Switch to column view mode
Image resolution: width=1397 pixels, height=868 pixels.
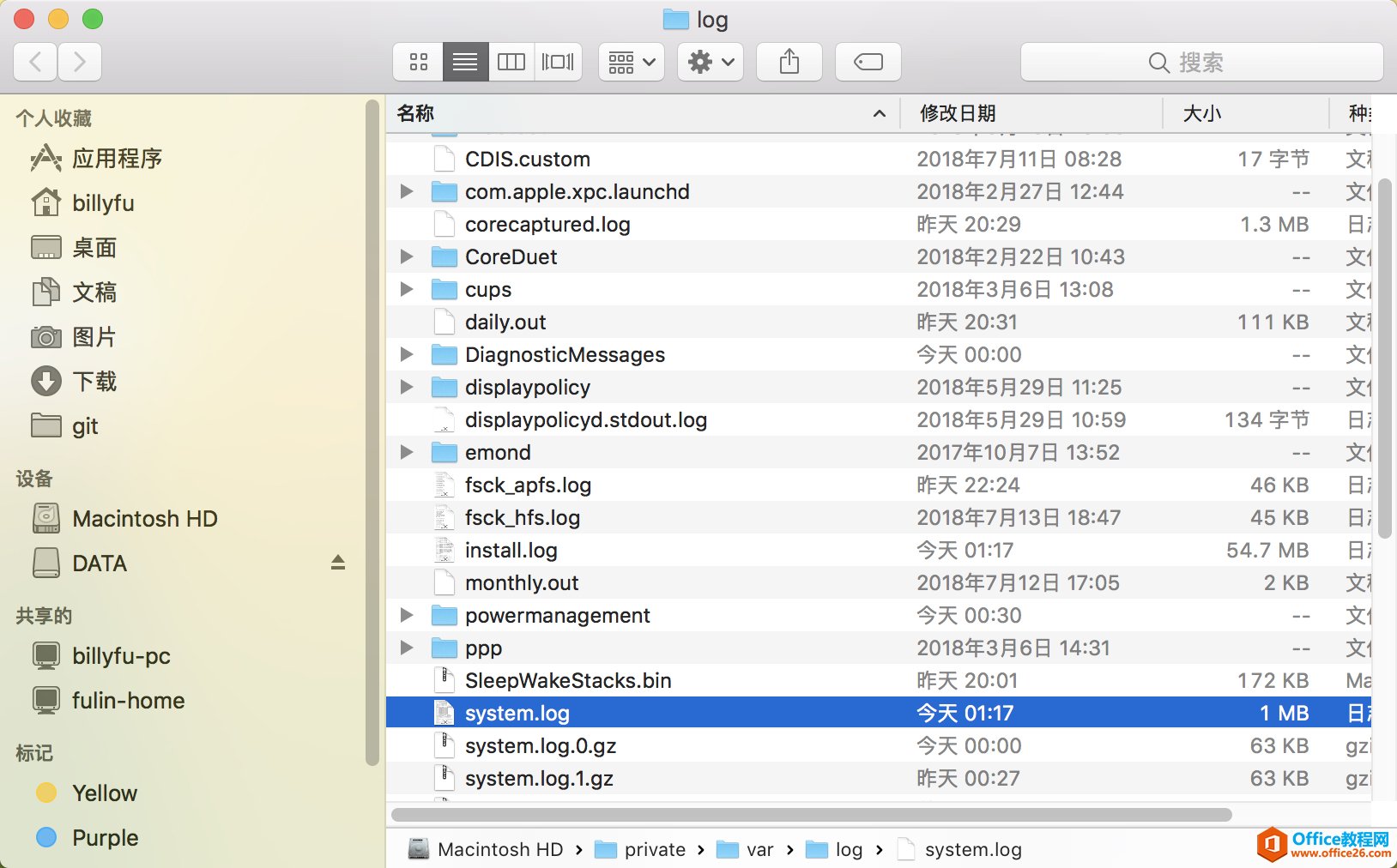511,62
